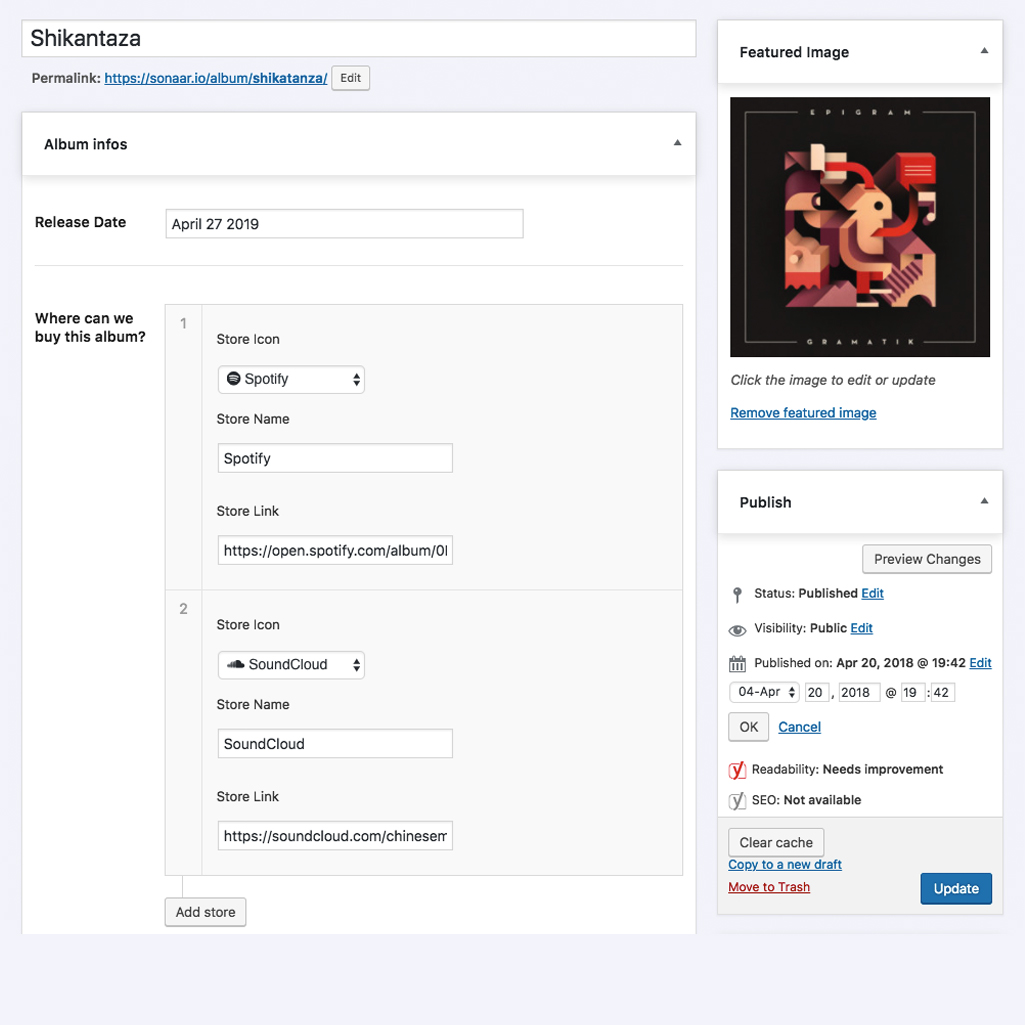Collapse the Publish panel

point(984,502)
